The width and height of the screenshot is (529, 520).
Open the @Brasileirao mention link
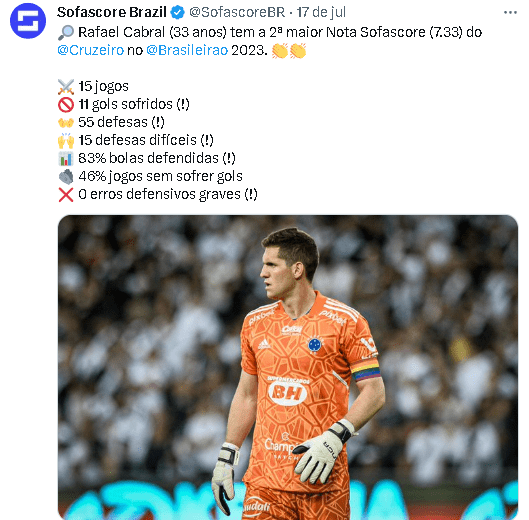[x=187, y=50]
